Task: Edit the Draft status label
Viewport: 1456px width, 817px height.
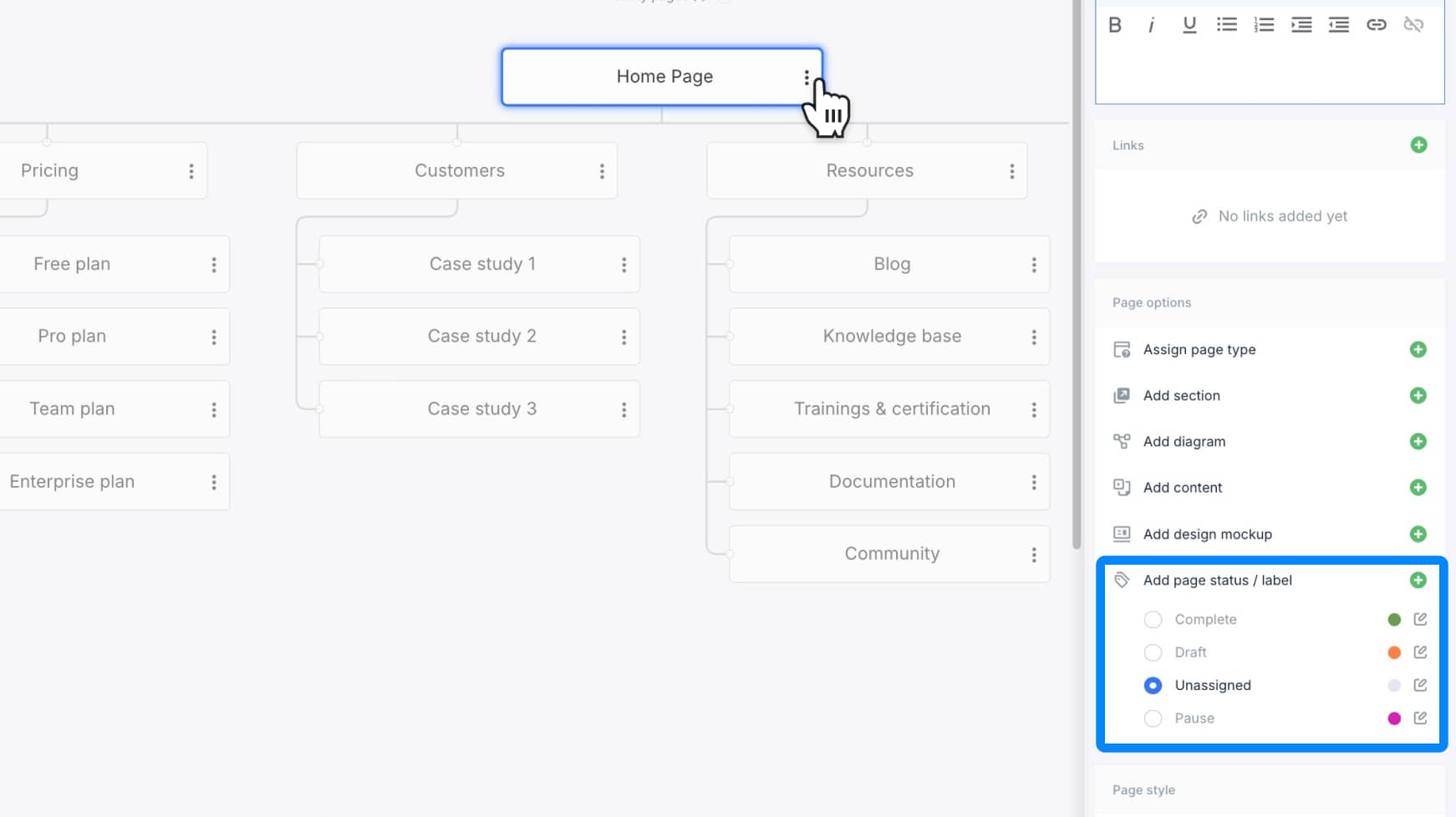Action: click(1420, 652)
